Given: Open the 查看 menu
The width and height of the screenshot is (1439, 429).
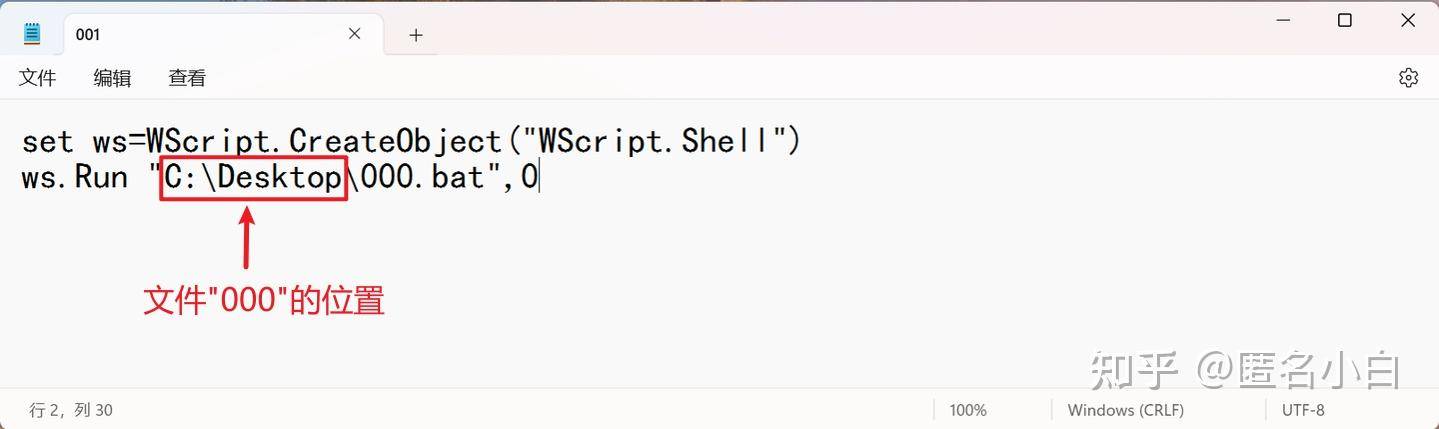Looking at the screenshot, I should [x=187, y=78].
